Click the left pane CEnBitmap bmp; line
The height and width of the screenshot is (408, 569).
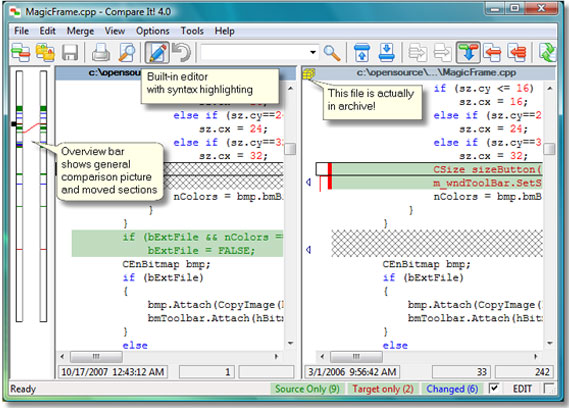[166, 264]
